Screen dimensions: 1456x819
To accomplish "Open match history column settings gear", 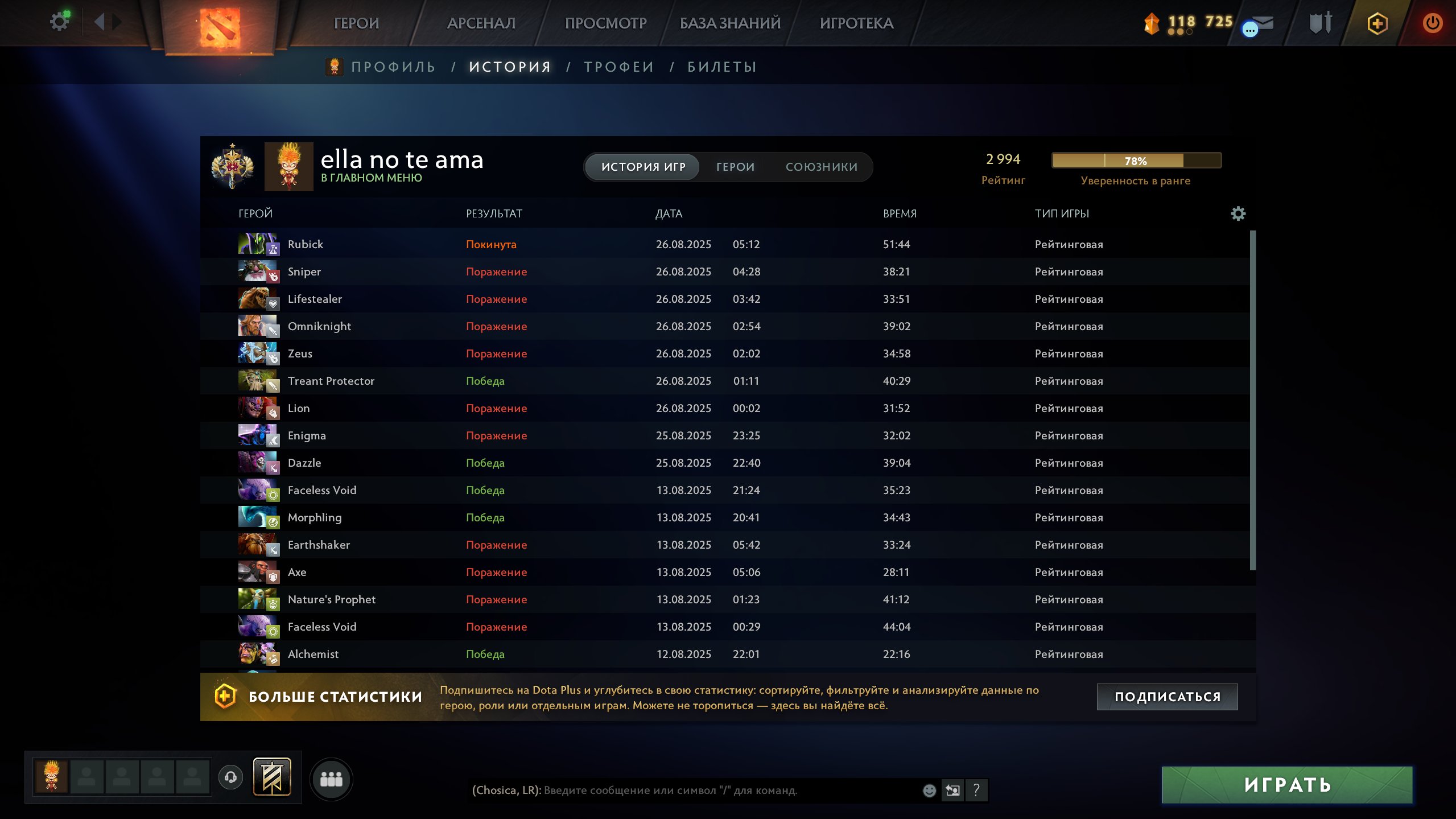I will [1238, 213].
